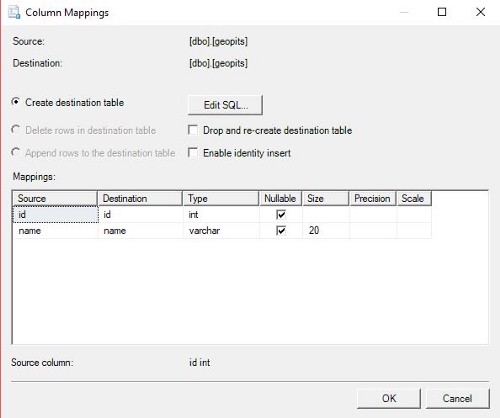This screenshot has height=418, width=500.
Task: Toggle Nullable checkbox for id row
Action: [x=281, y=214]
